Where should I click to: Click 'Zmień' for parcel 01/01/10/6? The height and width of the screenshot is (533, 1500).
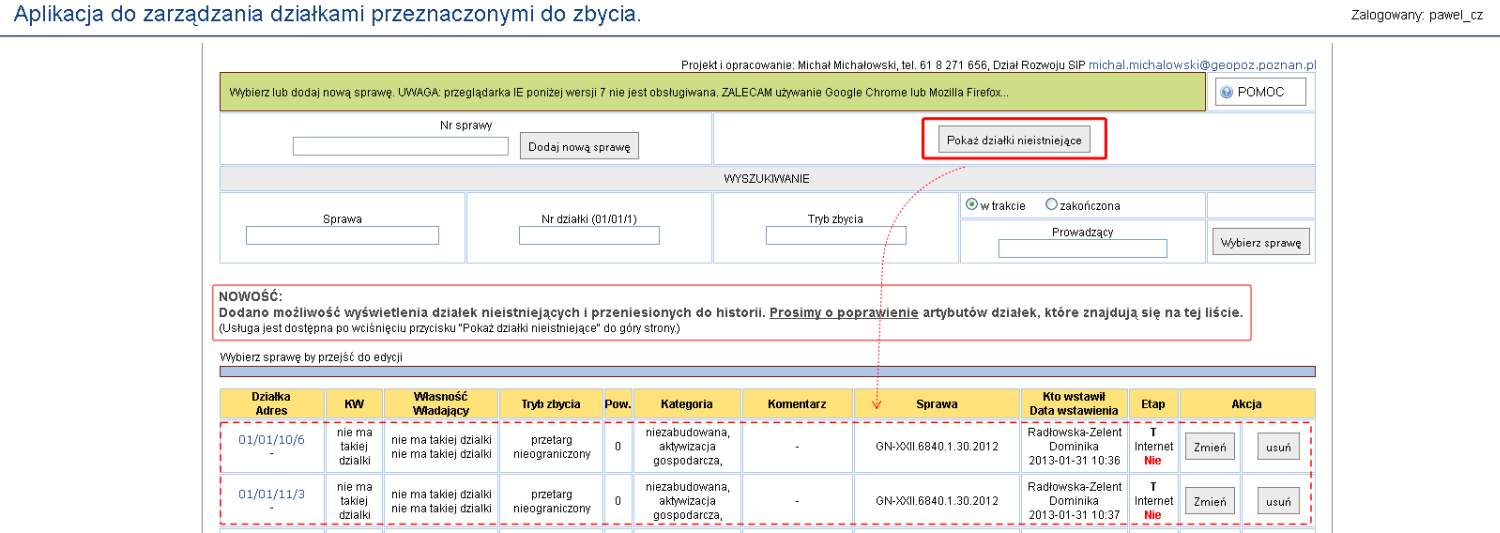tap(1210, 446)
